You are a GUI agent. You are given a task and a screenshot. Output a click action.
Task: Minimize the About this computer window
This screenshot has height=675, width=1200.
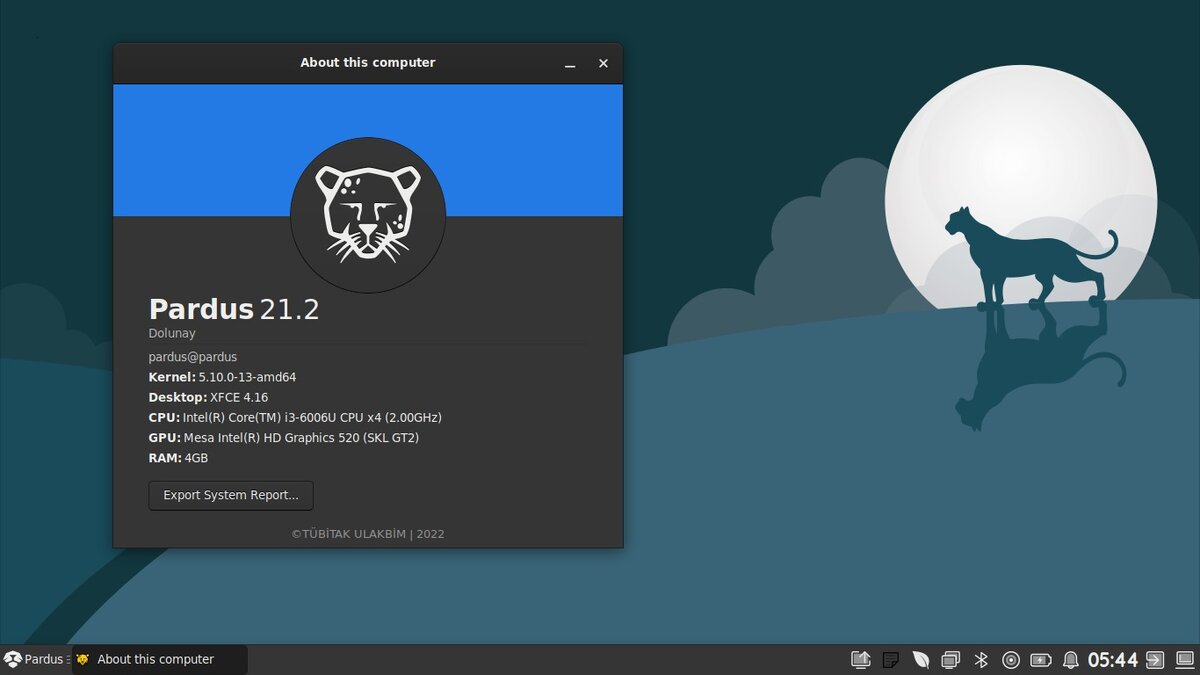coord(569,63)
